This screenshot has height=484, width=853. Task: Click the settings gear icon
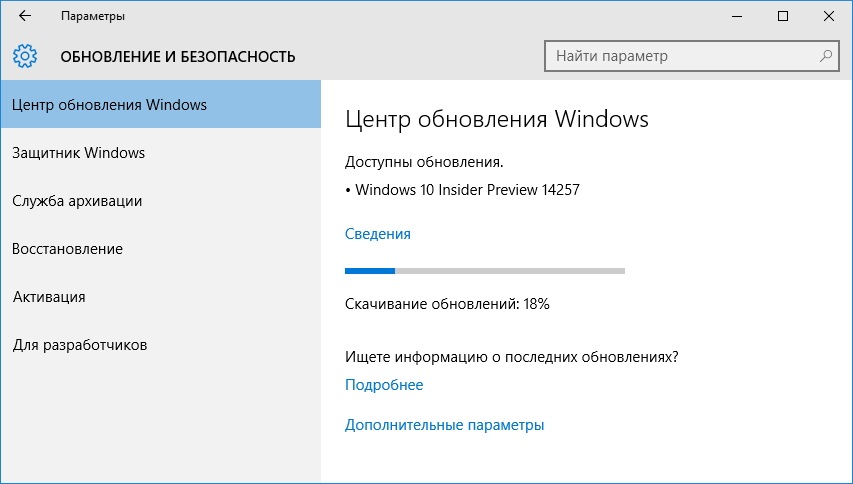click(25, 56)
